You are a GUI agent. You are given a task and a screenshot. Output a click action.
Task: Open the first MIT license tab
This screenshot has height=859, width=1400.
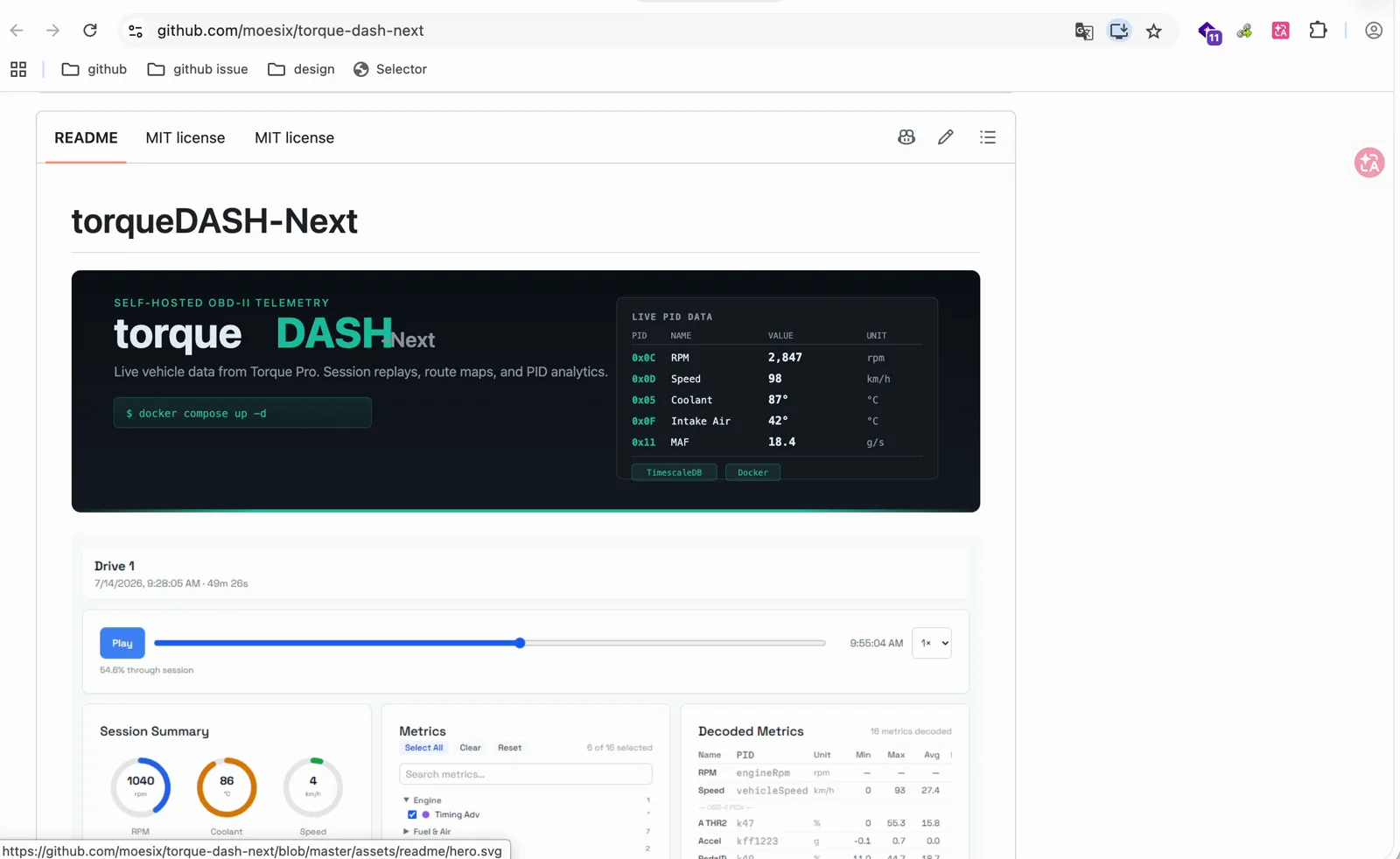click(185, 137)
